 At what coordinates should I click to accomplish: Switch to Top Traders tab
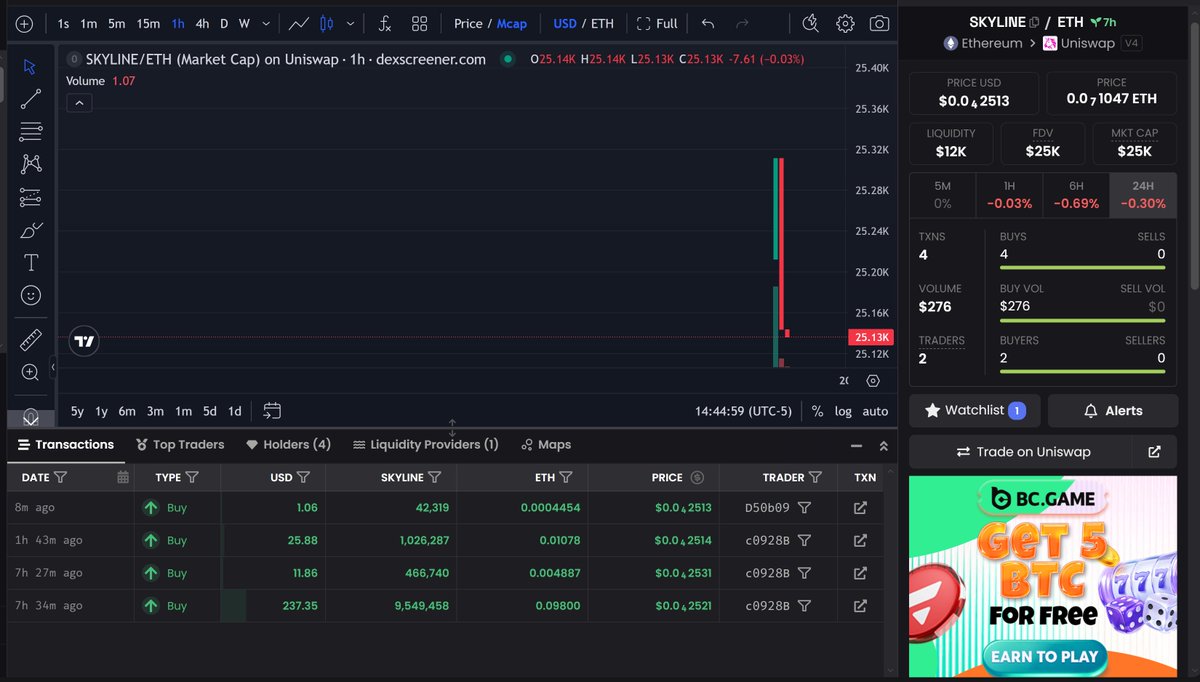[x=180, y=444]
